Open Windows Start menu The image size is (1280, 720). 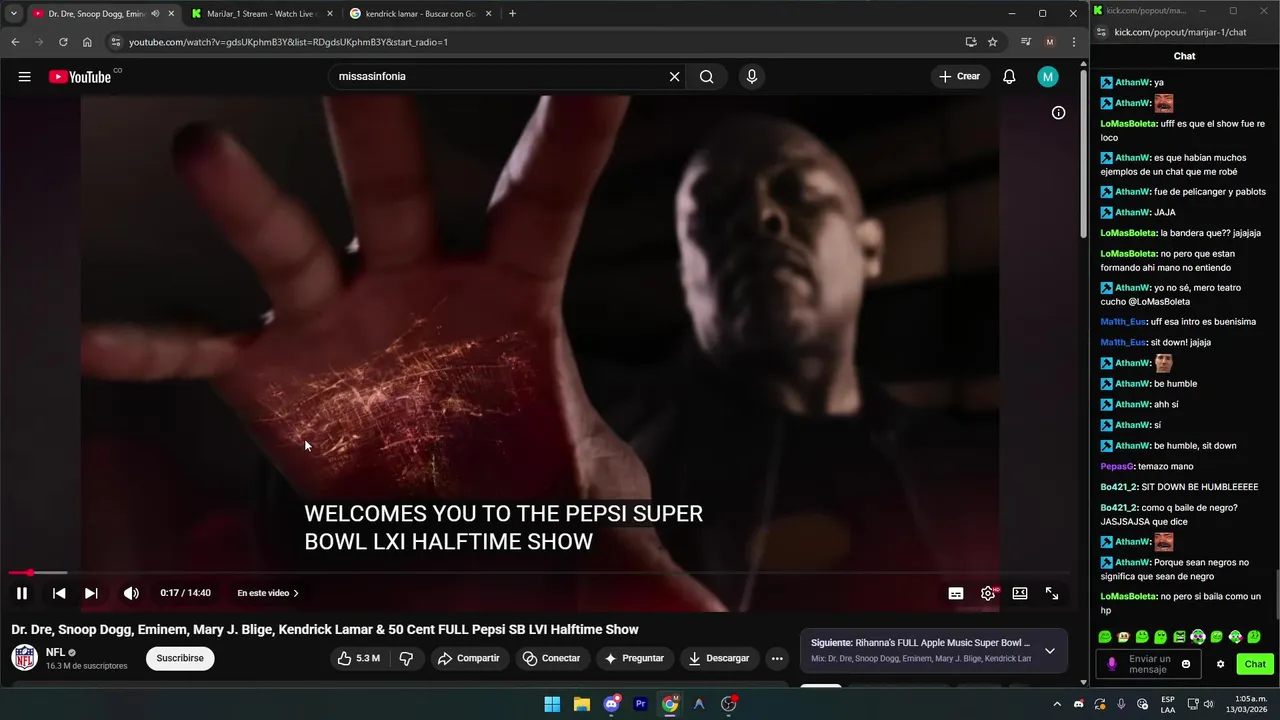[x=552, y=704]
